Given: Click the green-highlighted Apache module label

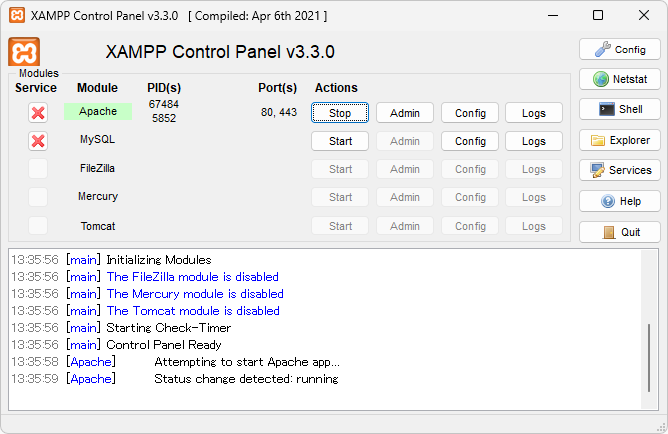Looking at the screenshot, I should [x=98, y=111].
